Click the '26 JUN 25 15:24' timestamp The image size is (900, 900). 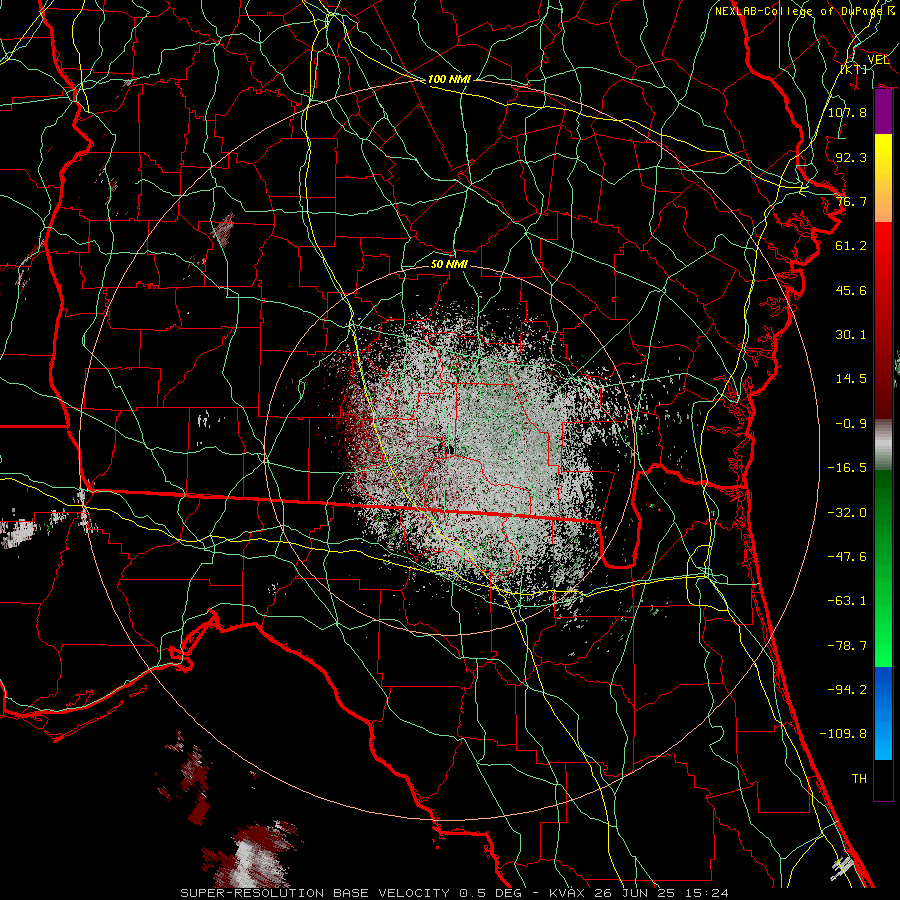[661, 893]
